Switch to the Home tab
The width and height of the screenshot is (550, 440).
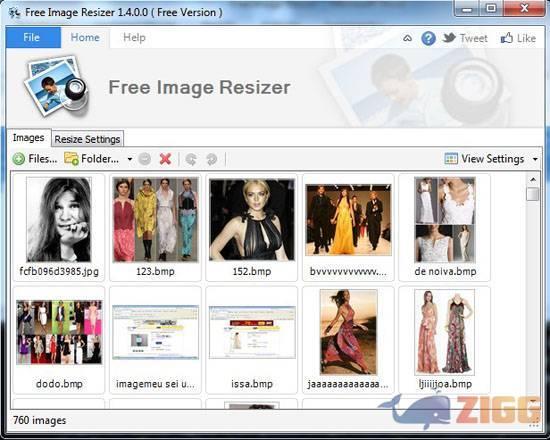[85, 37]
